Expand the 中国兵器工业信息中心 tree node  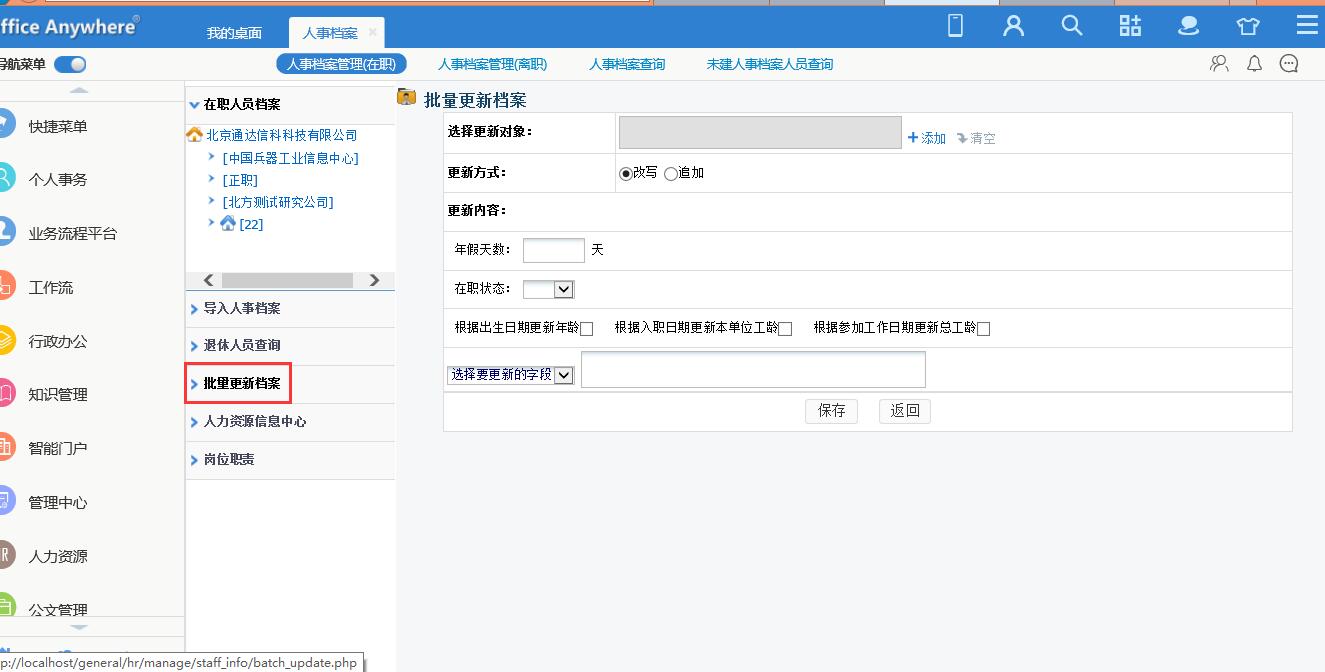pos(212,157)
